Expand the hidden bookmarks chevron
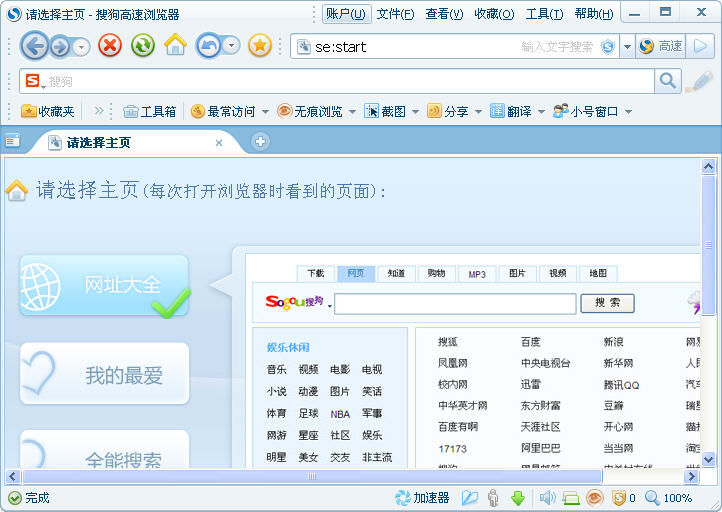Screen dimensions: 722x512 point(98,111)
